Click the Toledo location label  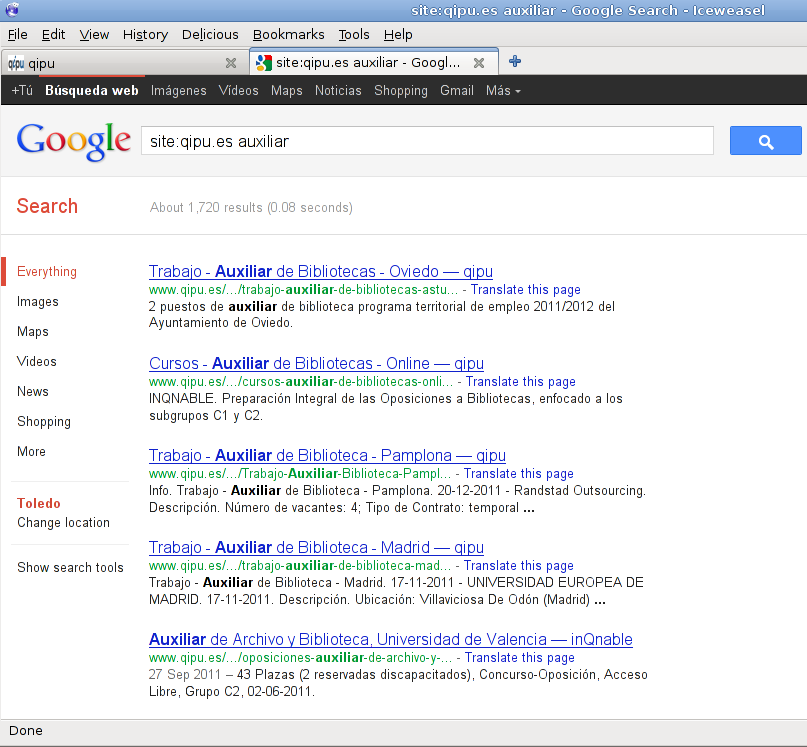tap(39, 503)
